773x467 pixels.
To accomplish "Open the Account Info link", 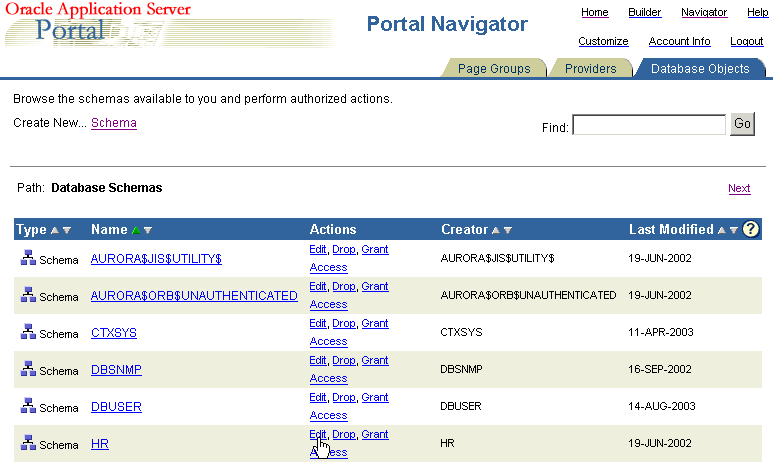I will coord(679,41).
